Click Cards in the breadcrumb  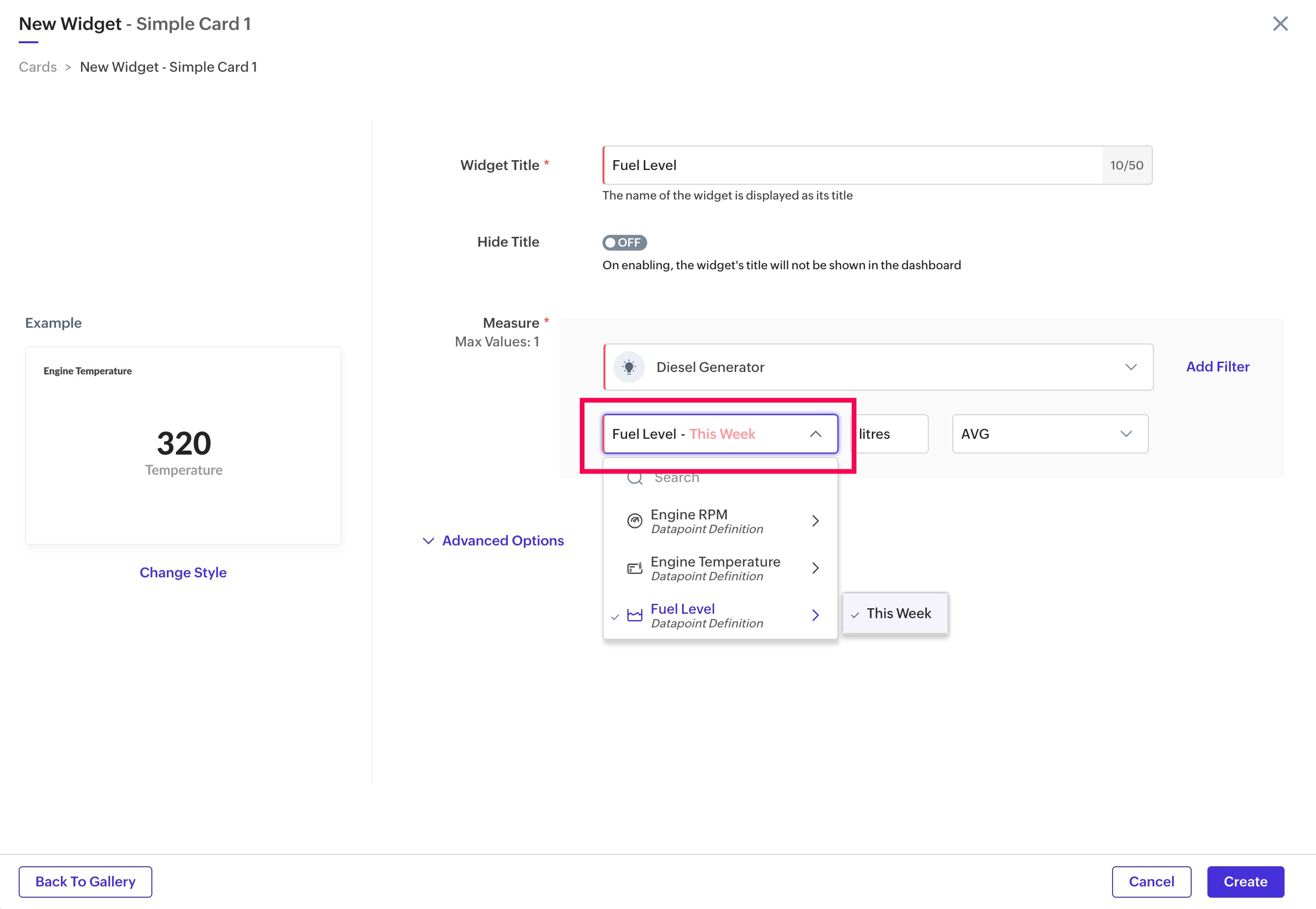pyautogui.click(x=37, y=67)
